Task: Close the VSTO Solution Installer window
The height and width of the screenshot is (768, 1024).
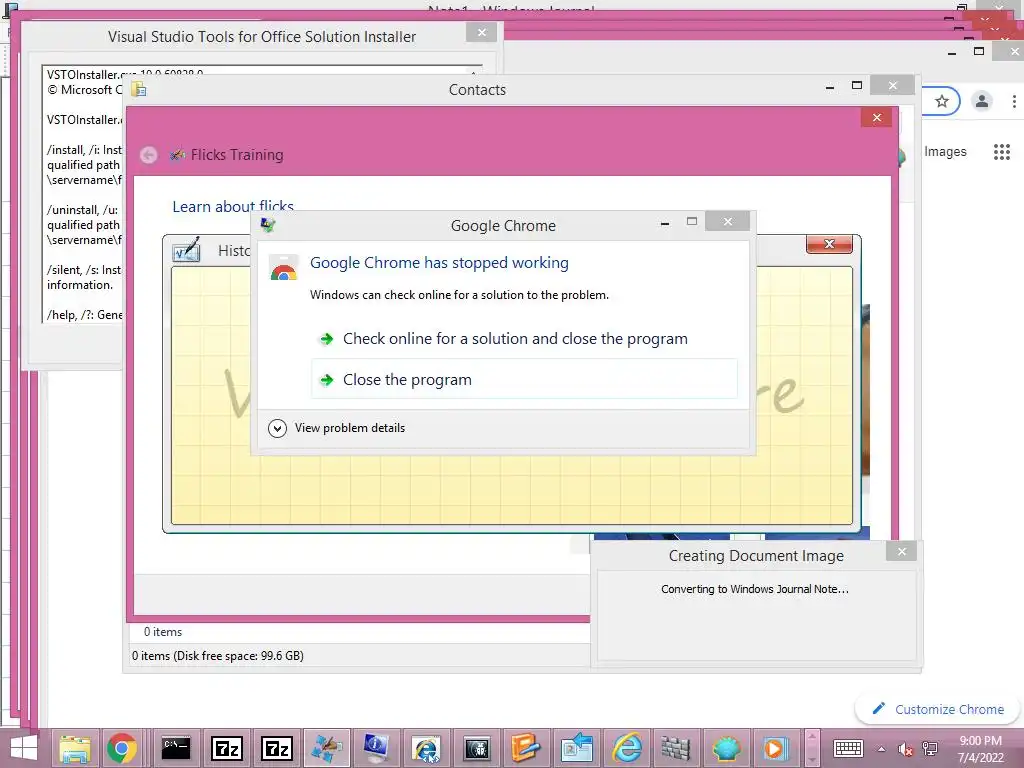Action: tap(481, 32)
